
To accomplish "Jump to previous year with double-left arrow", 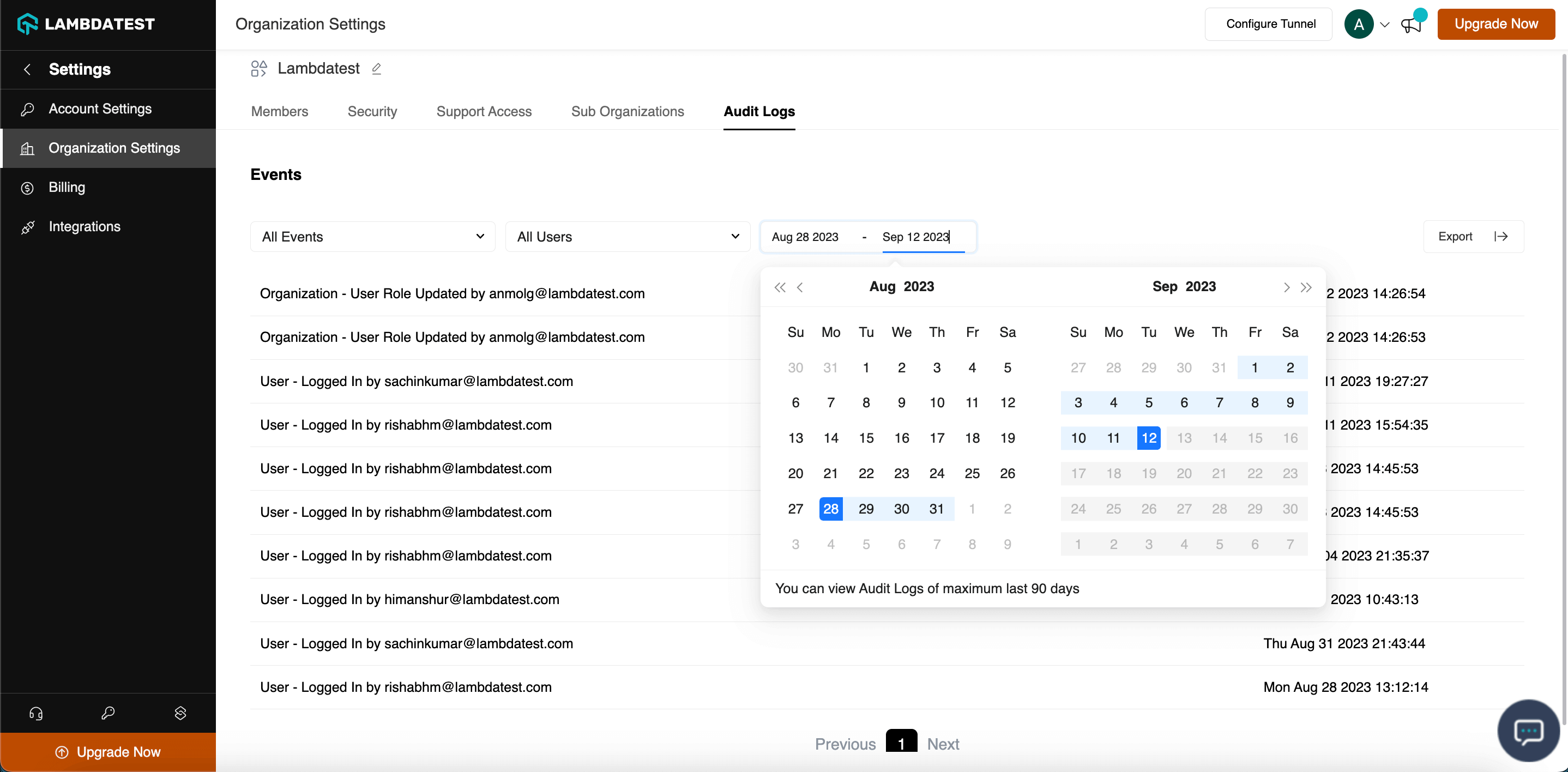I will pyautogui.click(x=780, y=287).
